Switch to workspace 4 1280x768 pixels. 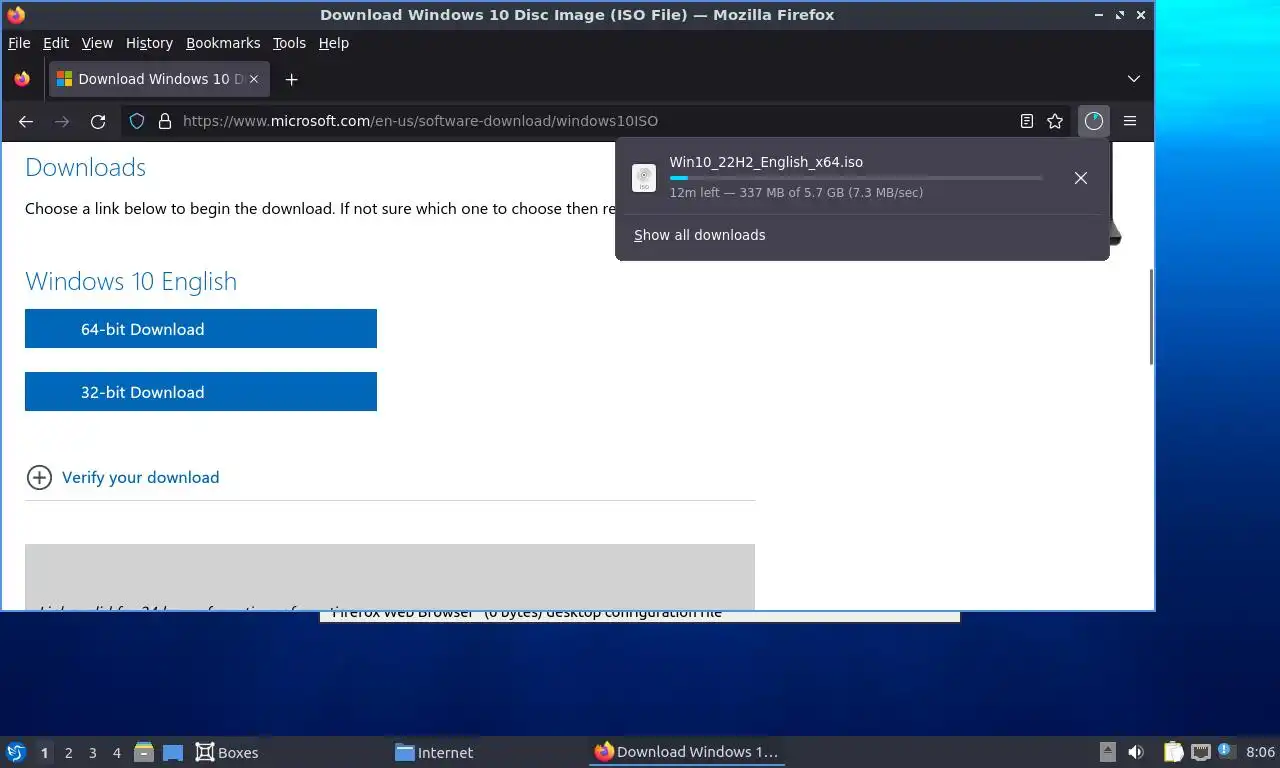[x=116, y=752]
